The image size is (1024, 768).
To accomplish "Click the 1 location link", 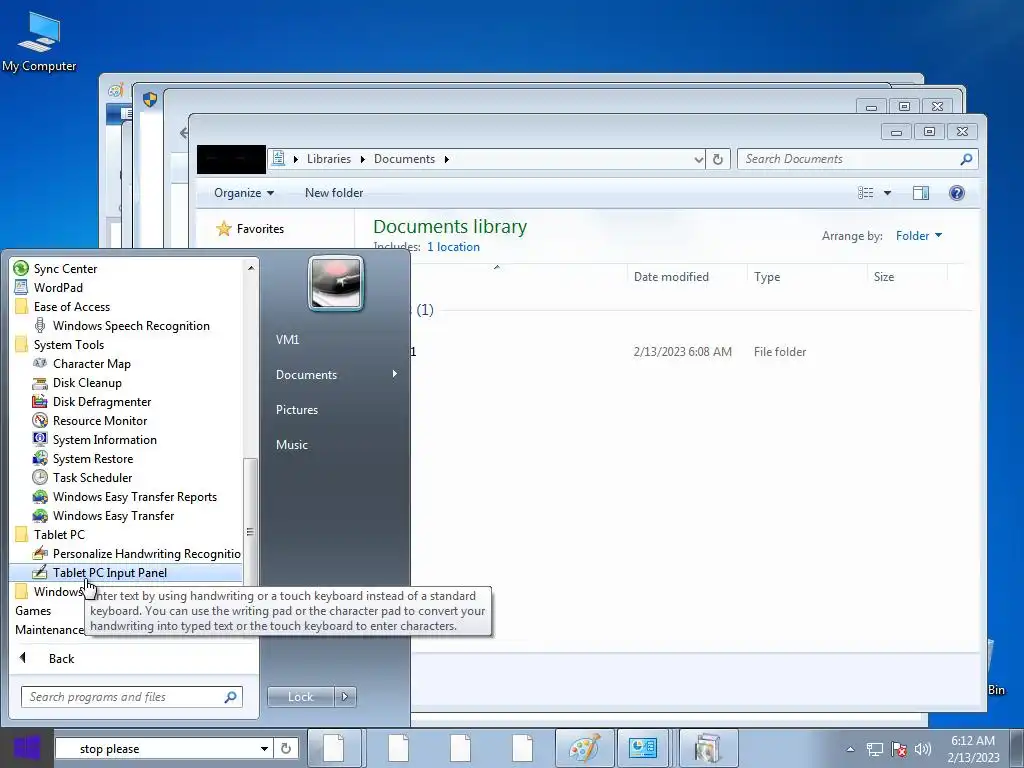I will click(453, 247).
